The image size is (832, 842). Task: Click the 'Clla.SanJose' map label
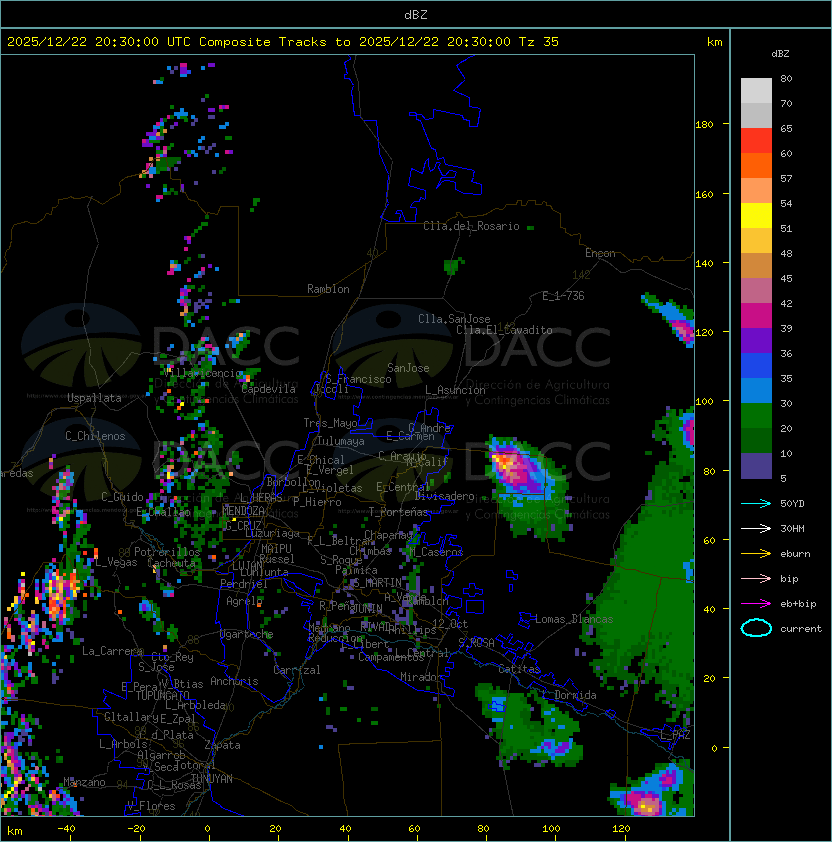(x=454, y=319)
